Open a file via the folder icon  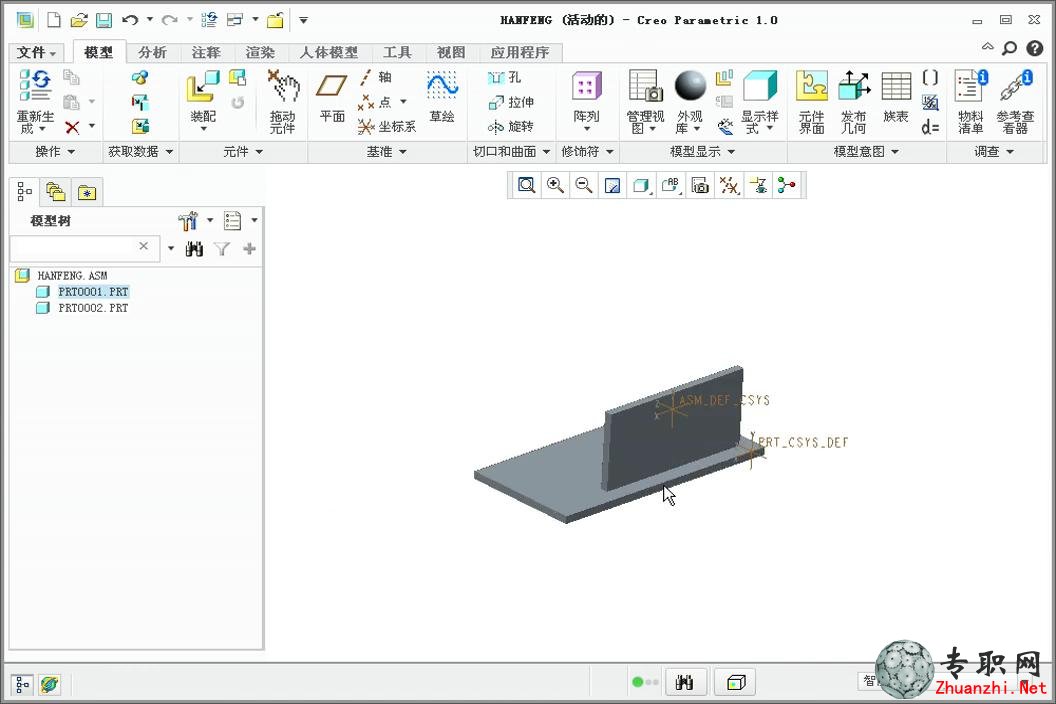pos(79,20)
